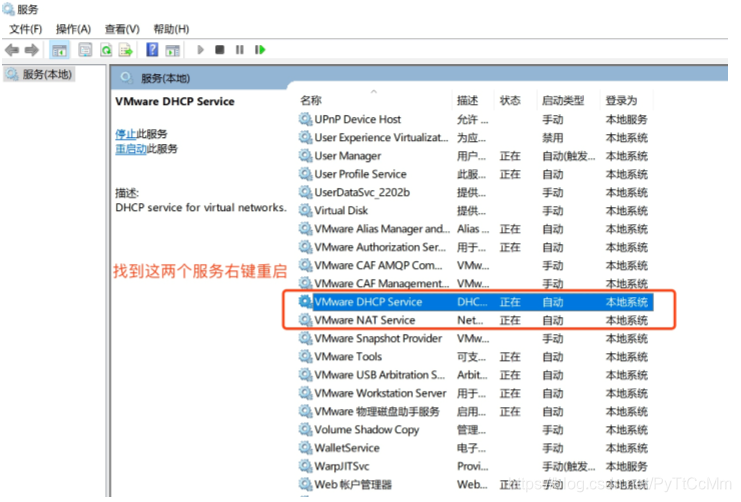Click the services window title icon
This screenshot has height=502, width=741.
click(8, 9)
